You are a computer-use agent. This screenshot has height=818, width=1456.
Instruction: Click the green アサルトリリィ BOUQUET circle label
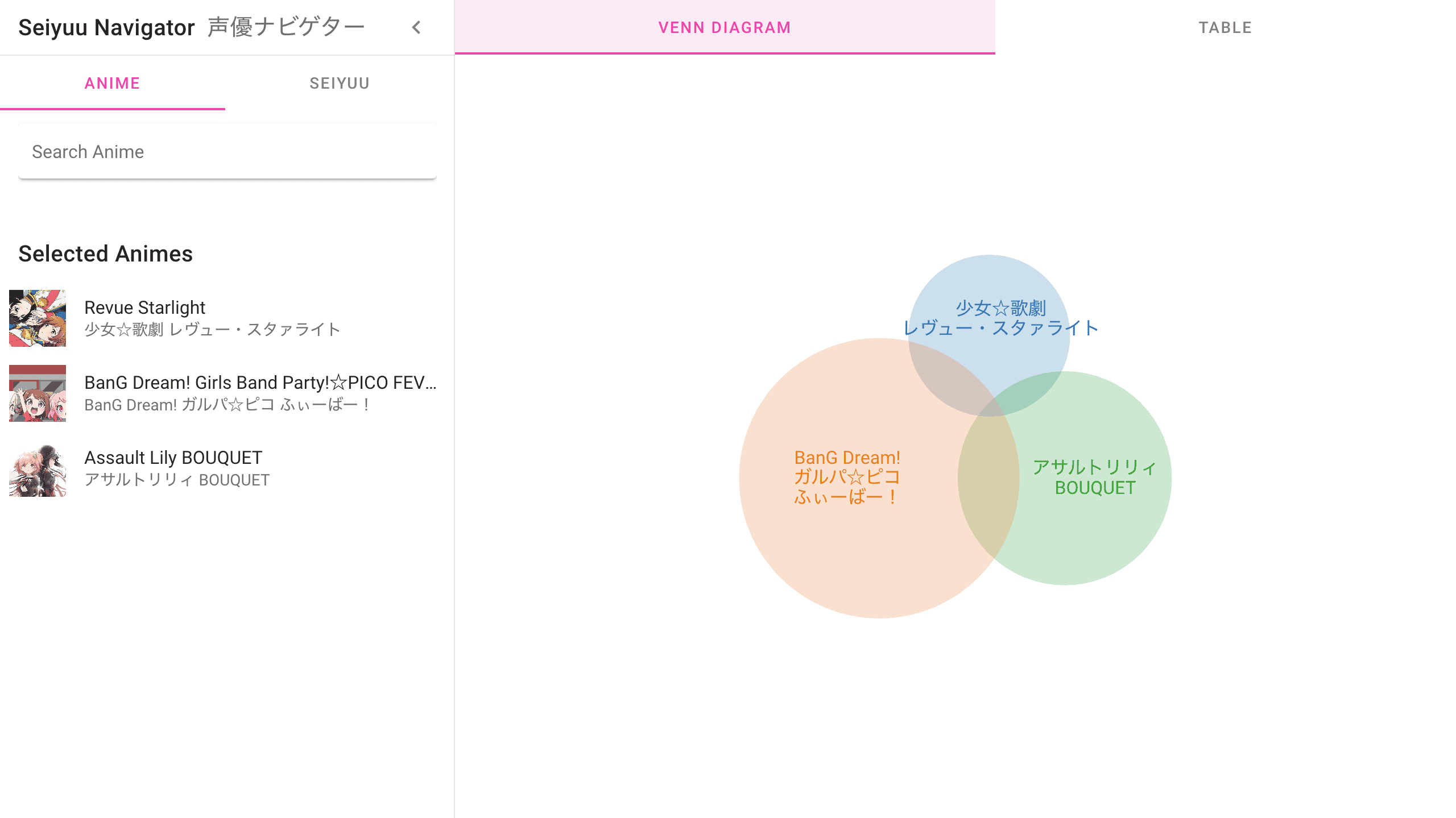(1095, 477)
